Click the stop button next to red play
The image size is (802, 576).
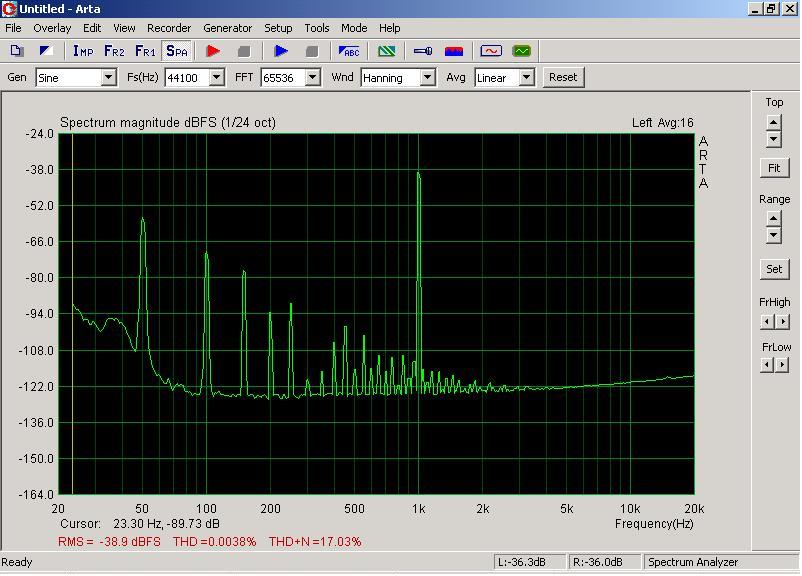244,51
